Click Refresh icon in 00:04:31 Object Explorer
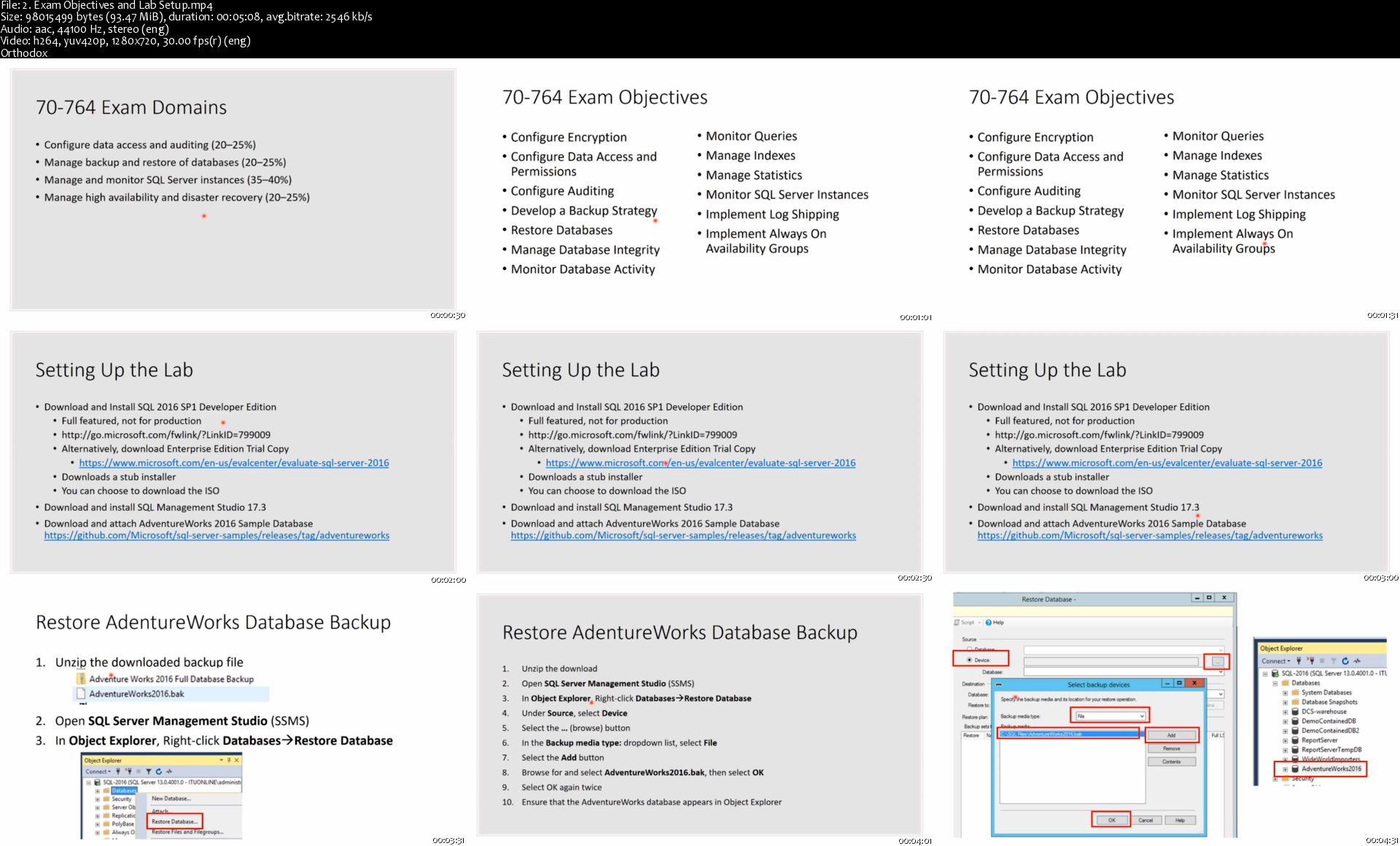The image size is (1400, 846). [x=1345, y=661]
